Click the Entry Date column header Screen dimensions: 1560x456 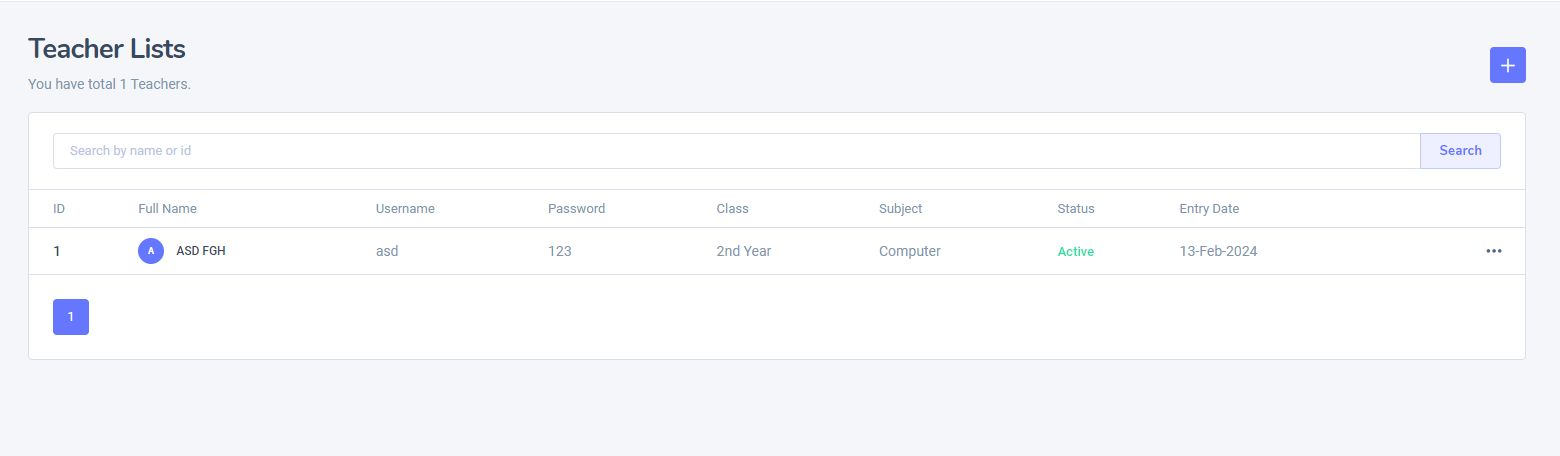coord(1209,209)
